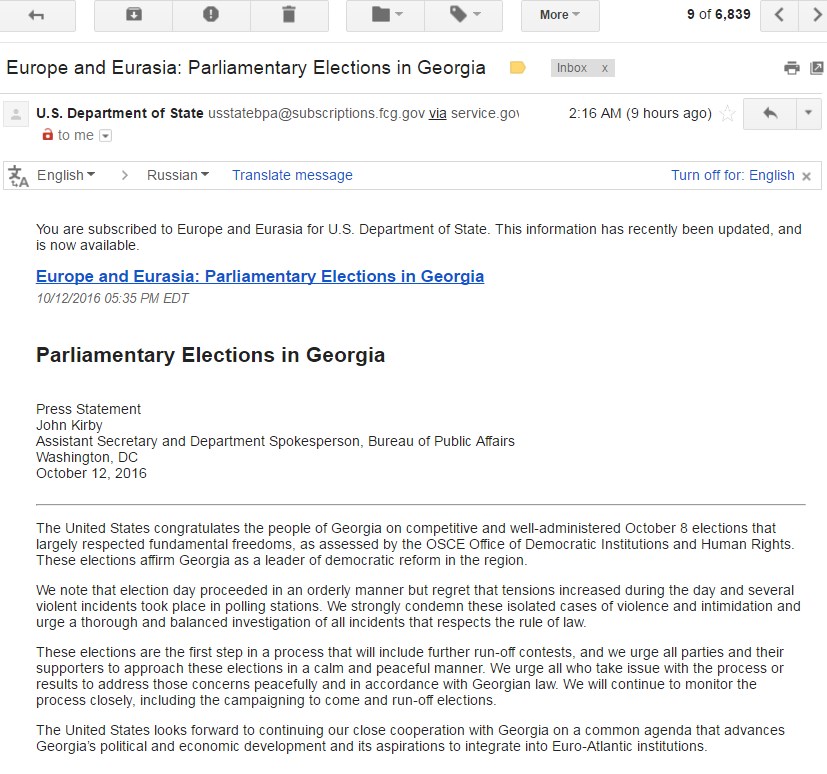The height and width of the screenshot is (774, 827).
Task: Star this message from U.S. Department of State
Action: 728,114
